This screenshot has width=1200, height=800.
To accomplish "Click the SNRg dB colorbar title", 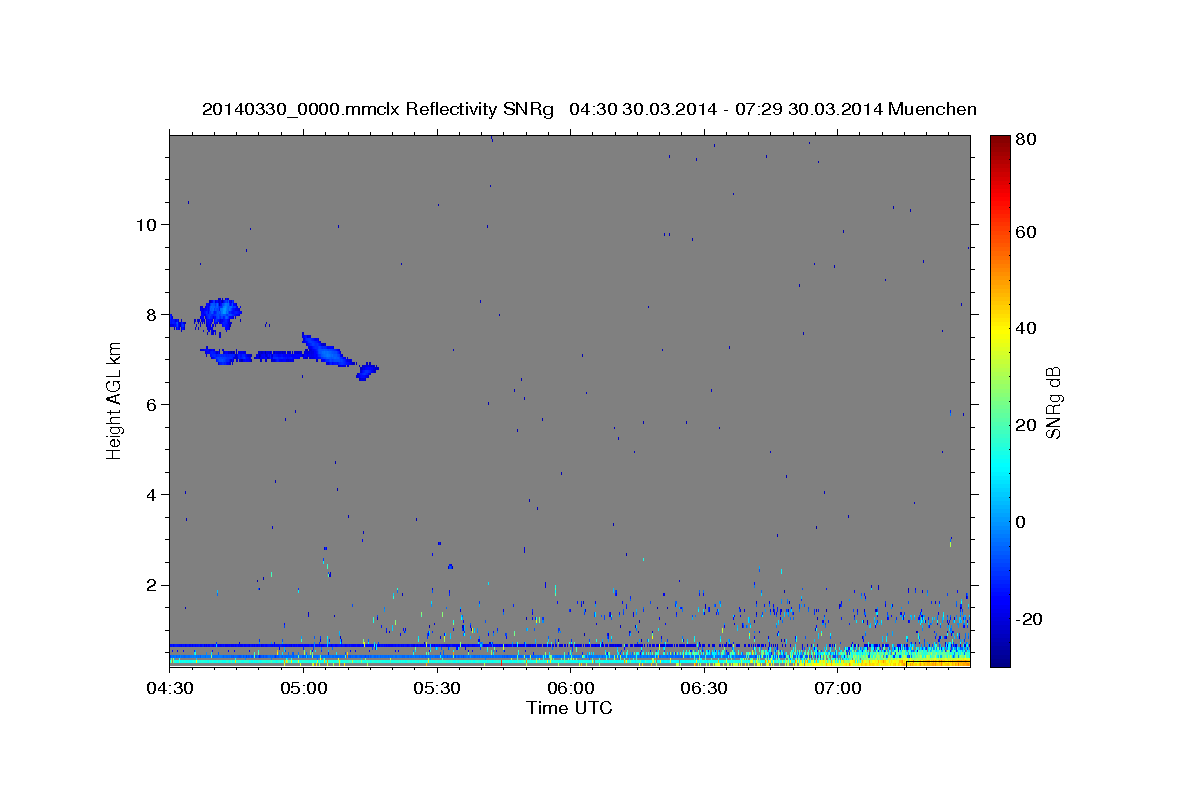I will coord(1053,402).
